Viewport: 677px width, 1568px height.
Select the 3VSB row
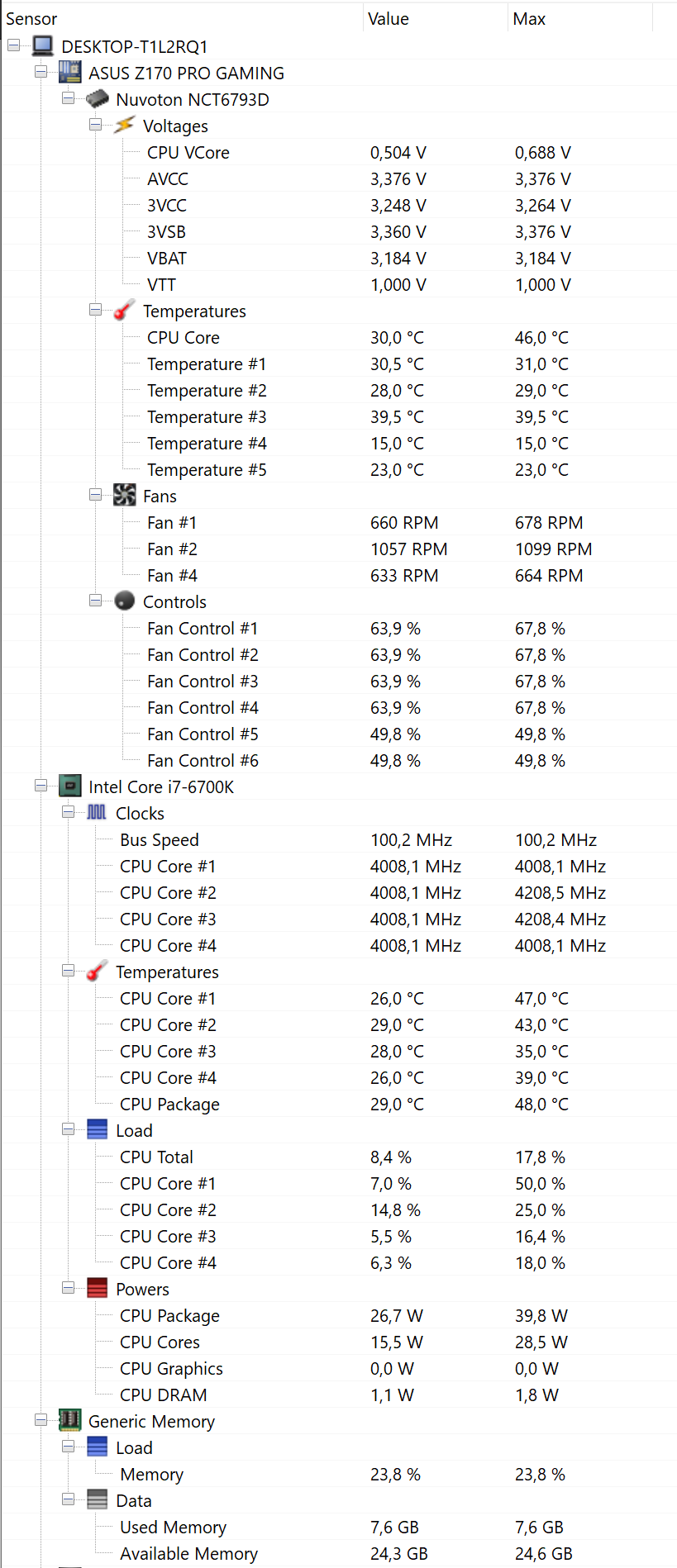tap(339, 231)
